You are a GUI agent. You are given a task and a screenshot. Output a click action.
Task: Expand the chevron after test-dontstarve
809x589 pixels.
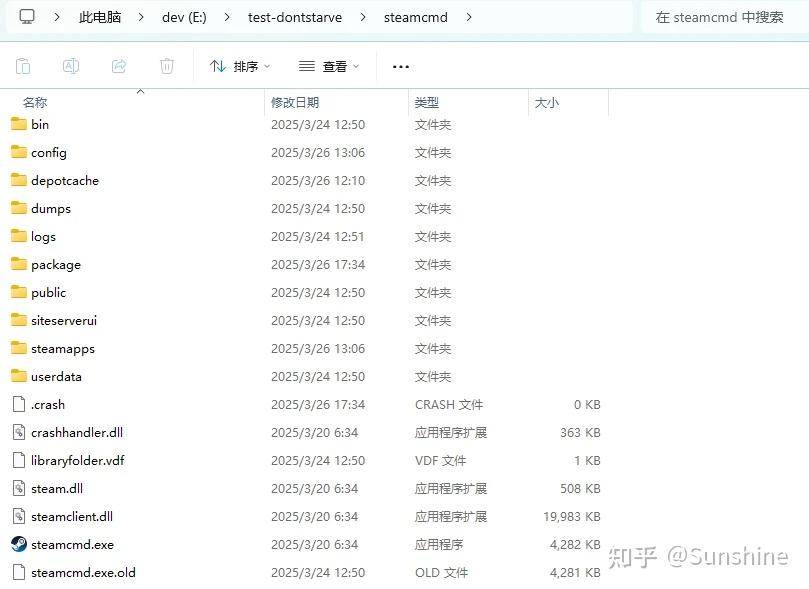[x=363, y=17]
